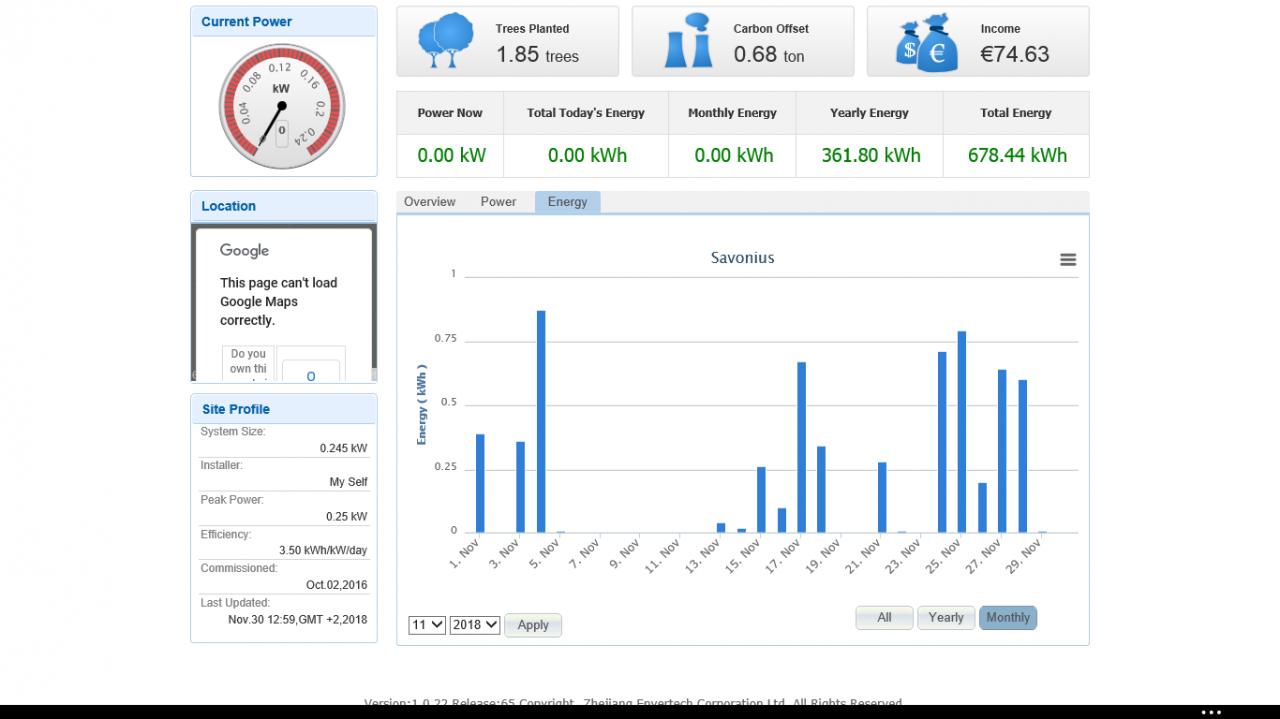Click the Trees Planted value 1.85 trees
1280x719 pixels.
[x=538, y=55]
